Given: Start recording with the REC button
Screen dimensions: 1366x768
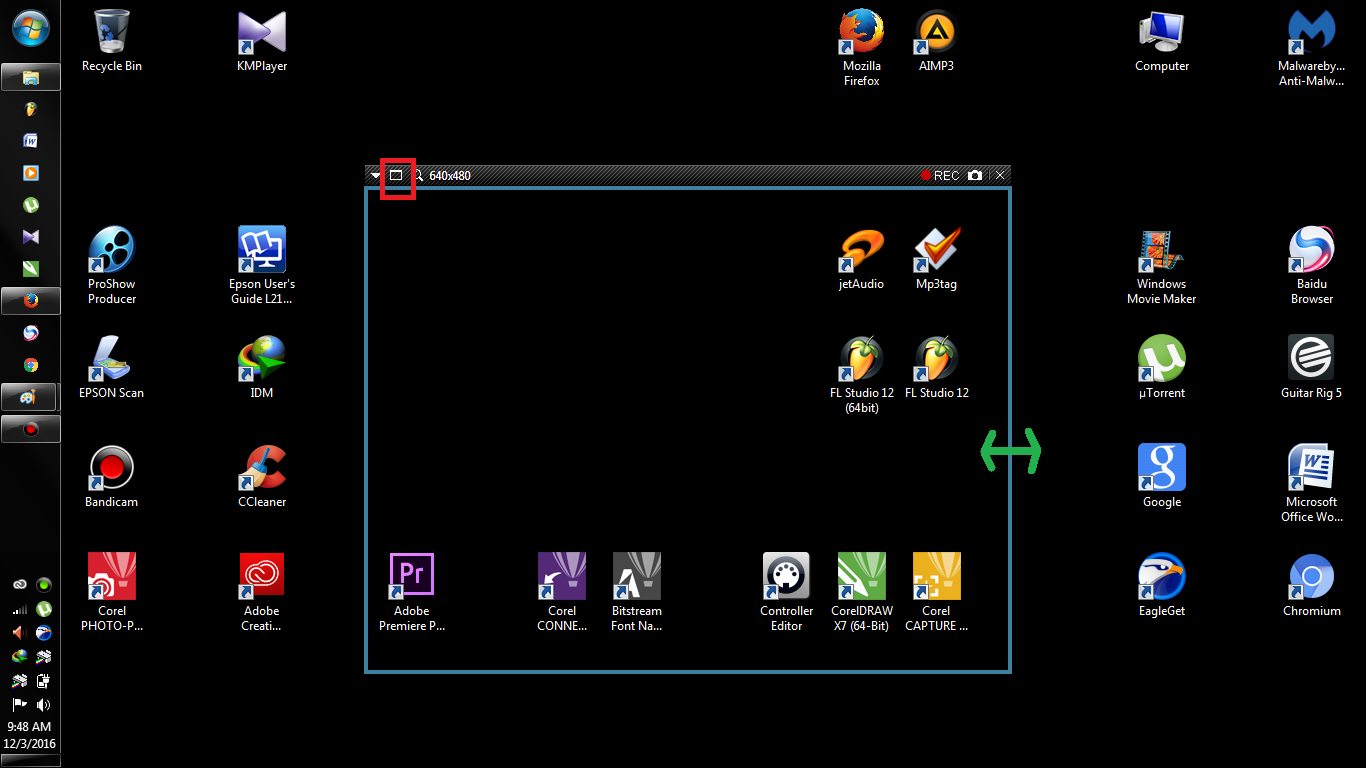Looking at the screenshot, I should [x=940, y=175].
